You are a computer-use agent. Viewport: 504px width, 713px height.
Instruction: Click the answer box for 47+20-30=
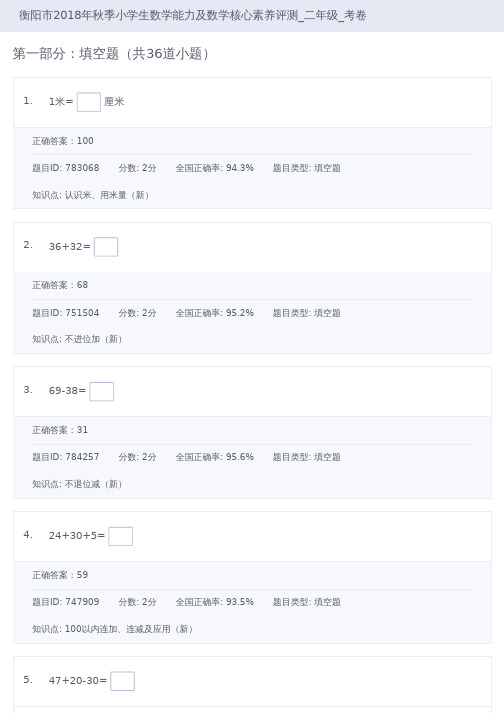pos(122,681)
